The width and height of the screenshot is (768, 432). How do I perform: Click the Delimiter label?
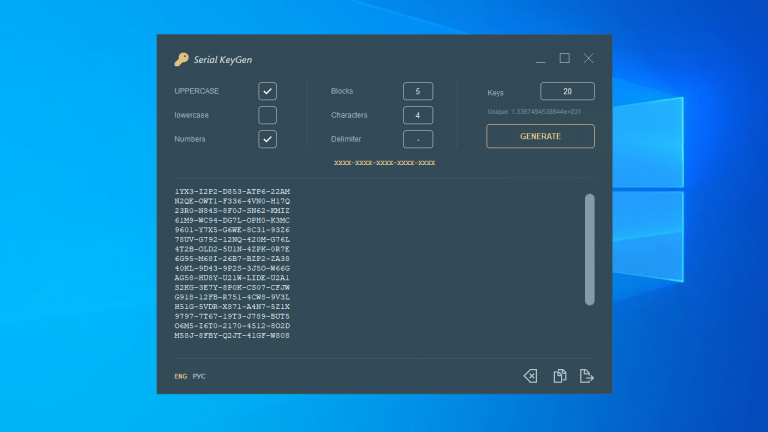[346, 139]
